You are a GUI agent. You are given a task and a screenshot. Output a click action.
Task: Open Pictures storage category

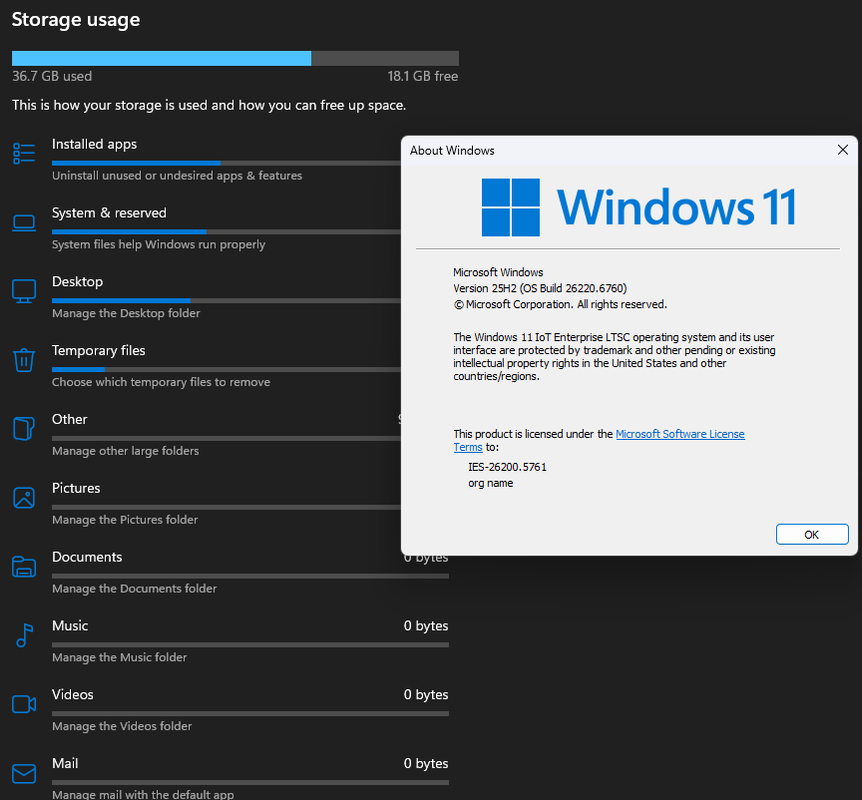231,503
